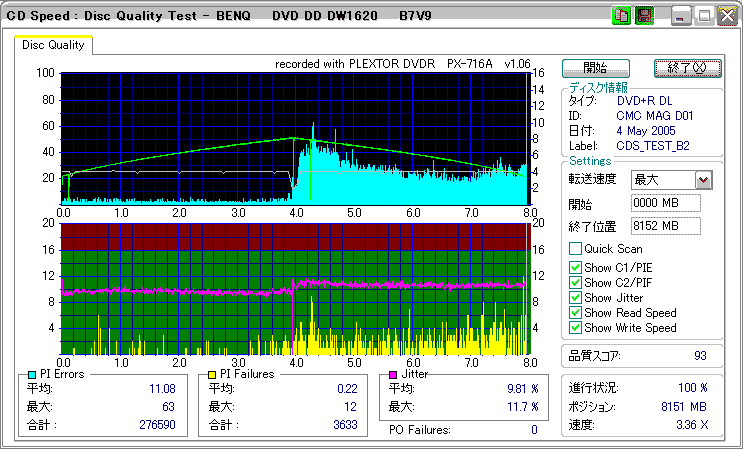
Task: Close the CD Speed window
Action: pyautogui.click(x=726, y=16)
